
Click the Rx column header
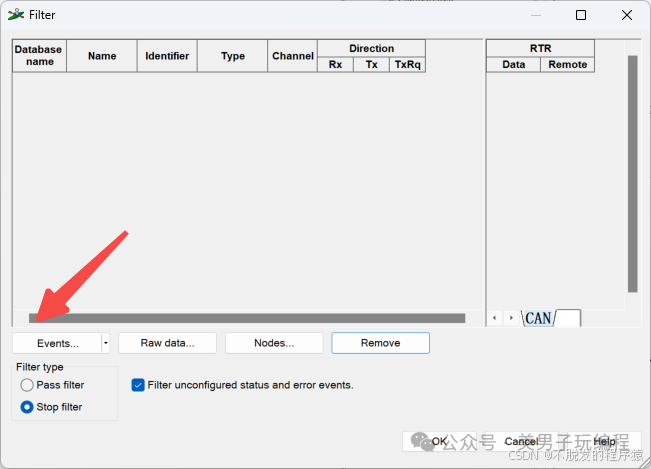click(335, 65)
